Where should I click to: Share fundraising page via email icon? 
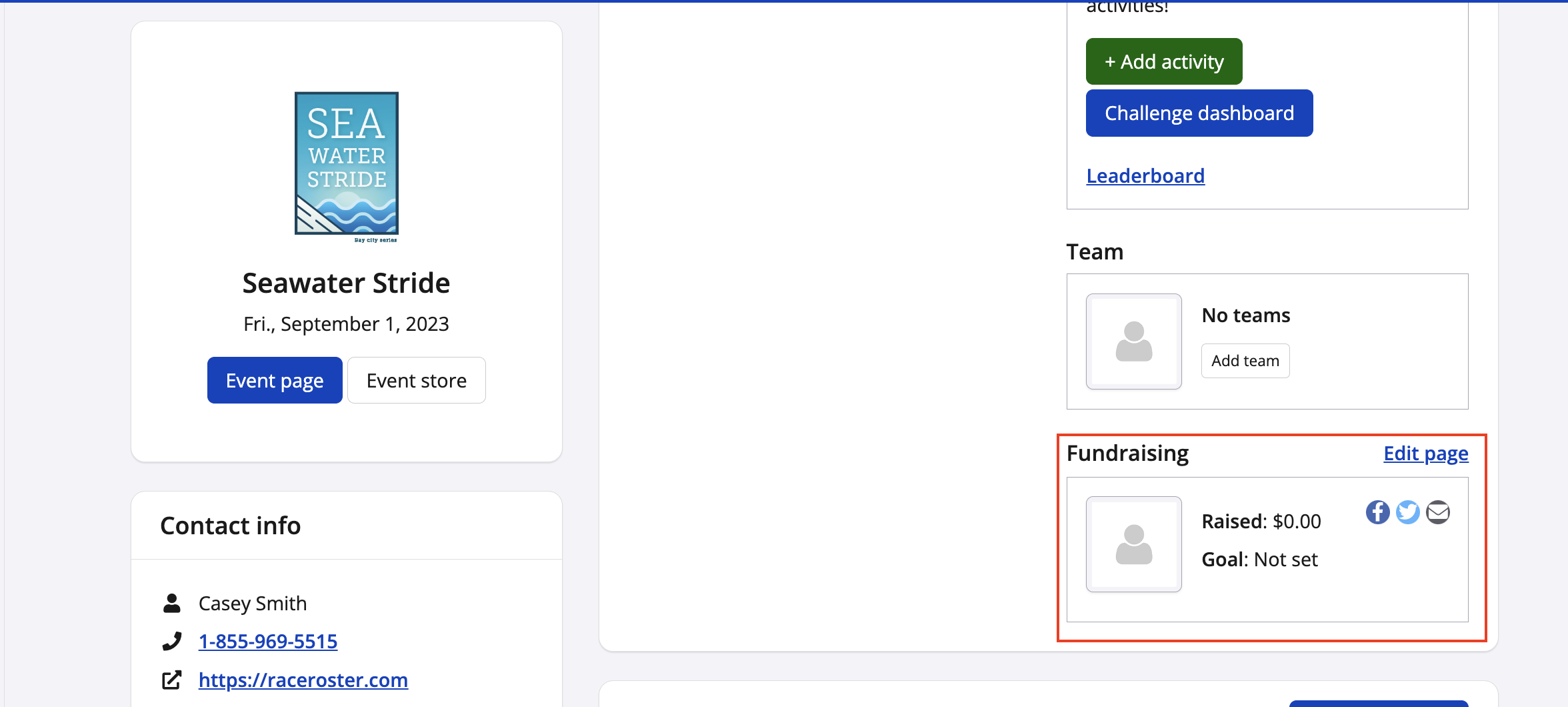click(1438, 512)
